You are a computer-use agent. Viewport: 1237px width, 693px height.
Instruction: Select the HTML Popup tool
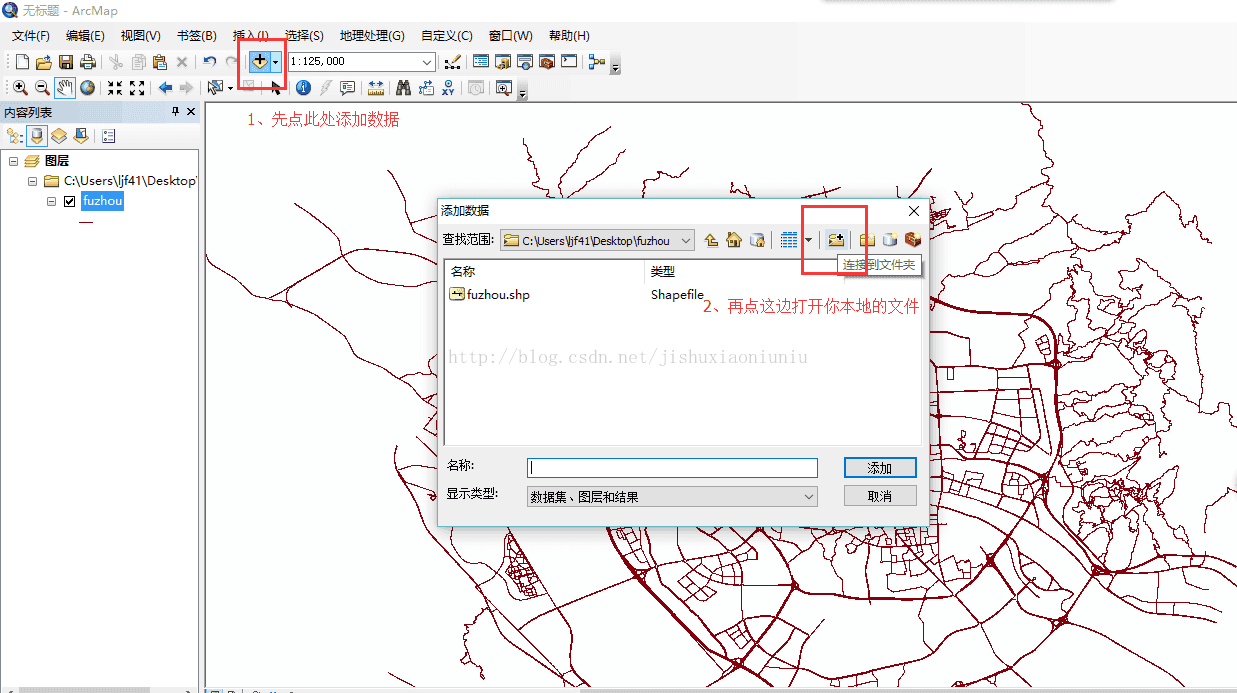point(347,88)
